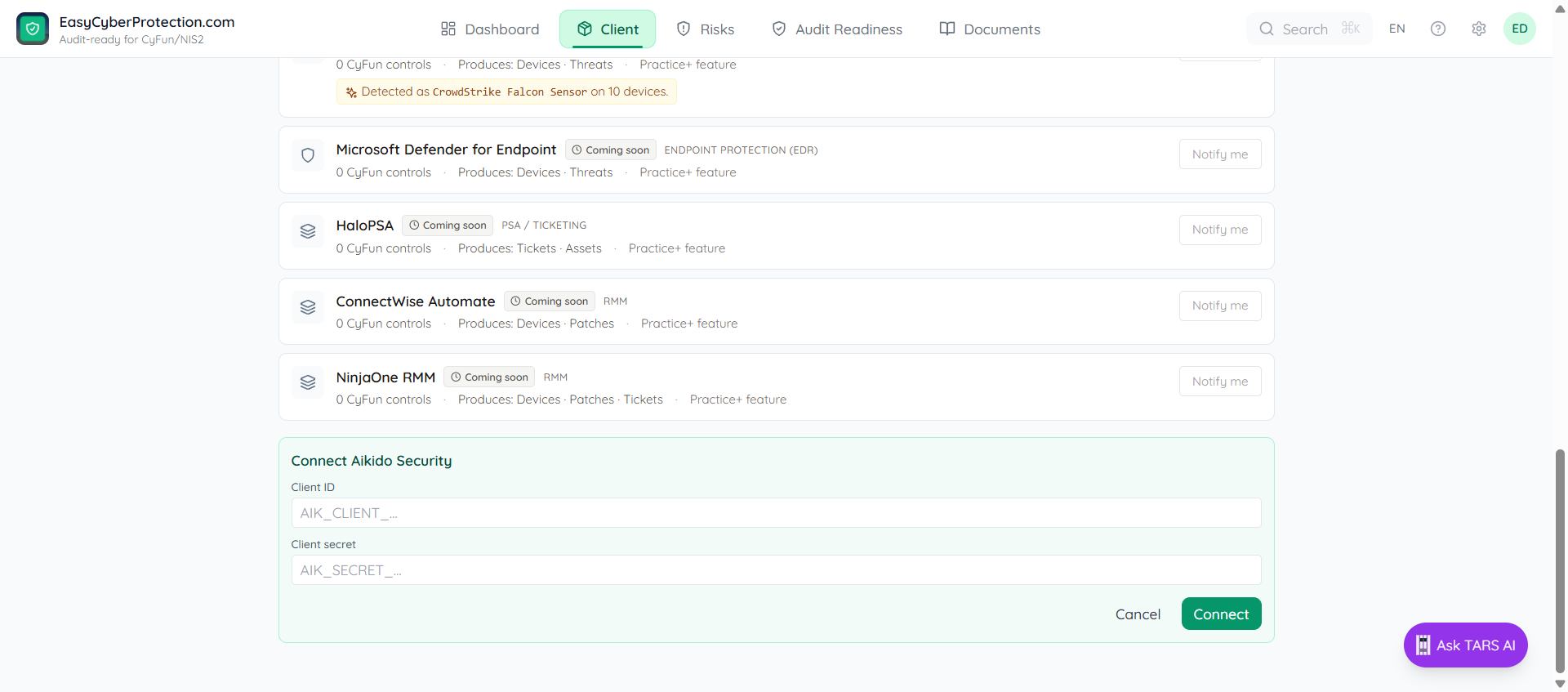Open the help question mark icon
The image size is (1568, 692).
tap(1438, 29)
